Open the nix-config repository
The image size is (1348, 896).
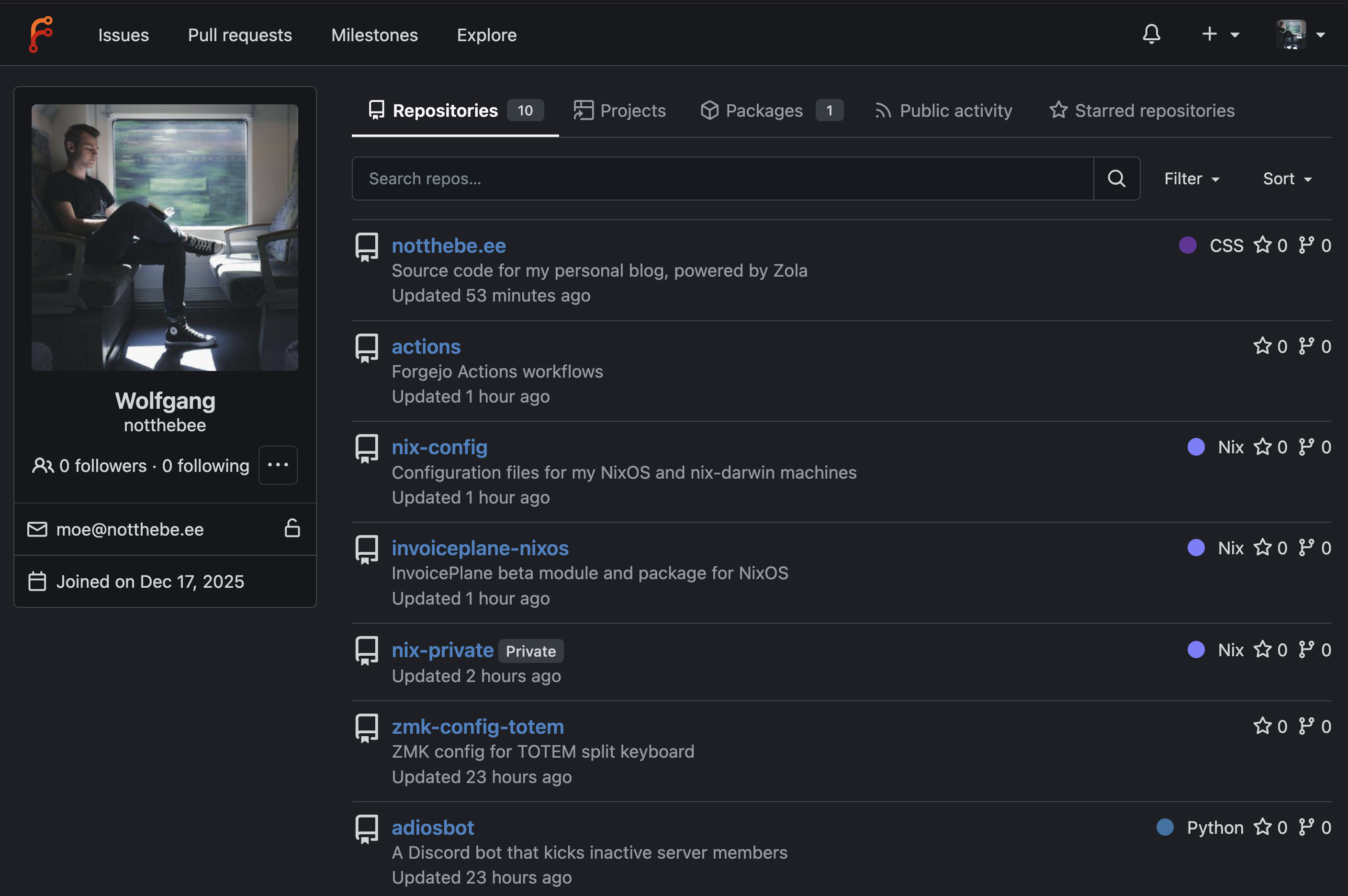point(439,448)
